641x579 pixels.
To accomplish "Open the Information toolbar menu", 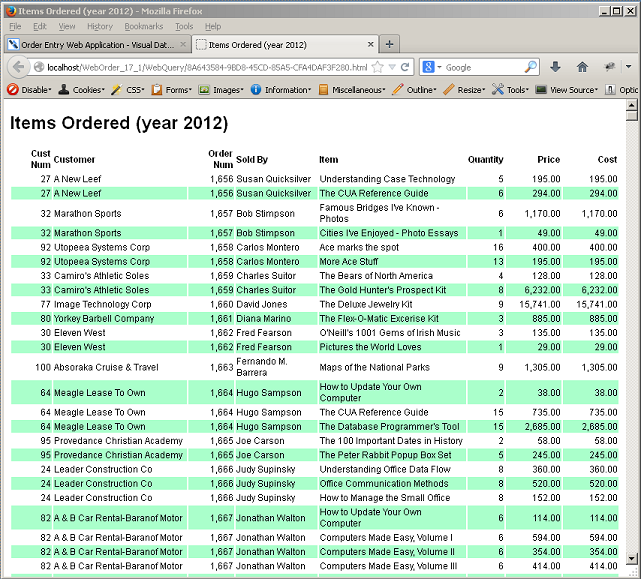I will point(281,90).
